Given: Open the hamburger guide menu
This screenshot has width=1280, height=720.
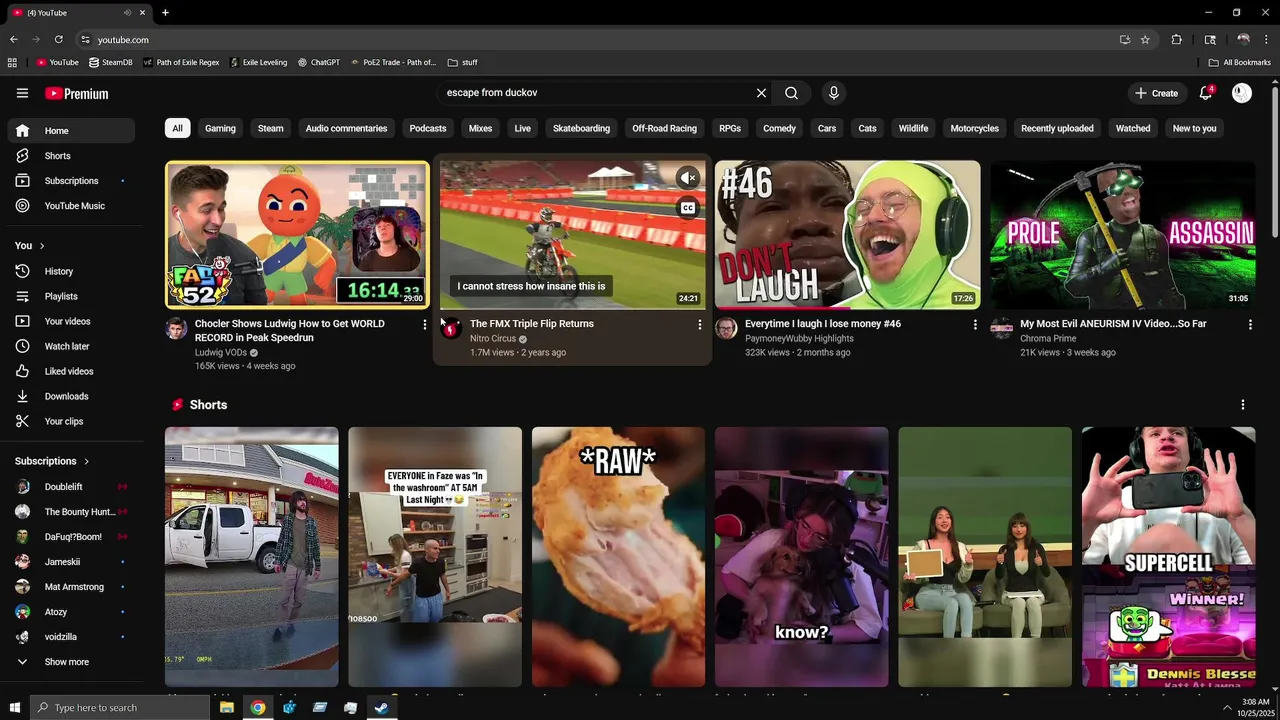Looking at the screenshot, I should coord(22,93).
